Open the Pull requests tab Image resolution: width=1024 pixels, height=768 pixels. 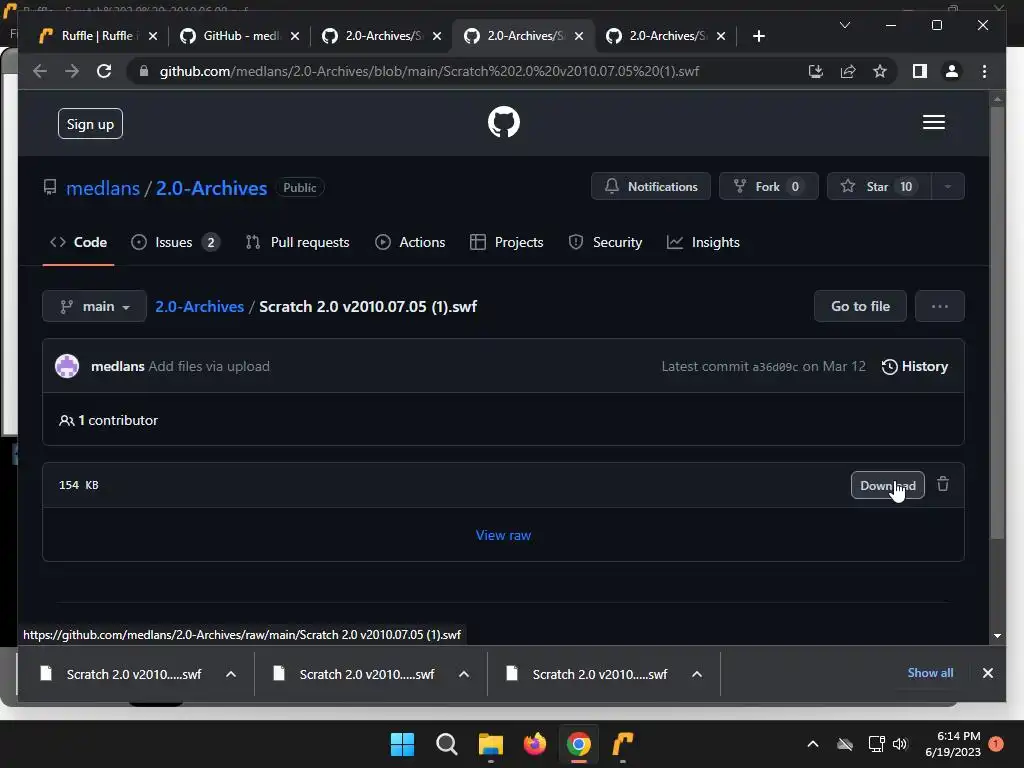pos(297,242)
